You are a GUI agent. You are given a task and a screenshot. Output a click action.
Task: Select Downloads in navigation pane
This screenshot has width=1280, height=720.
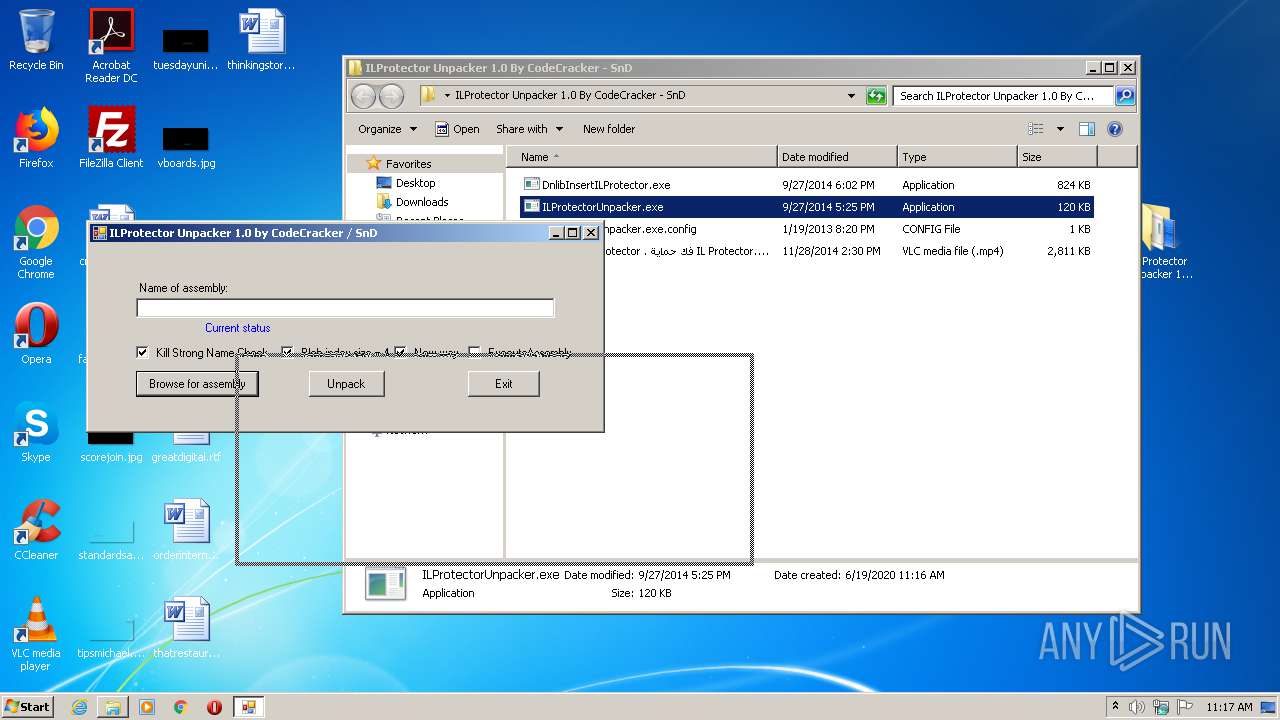[422, 202]
